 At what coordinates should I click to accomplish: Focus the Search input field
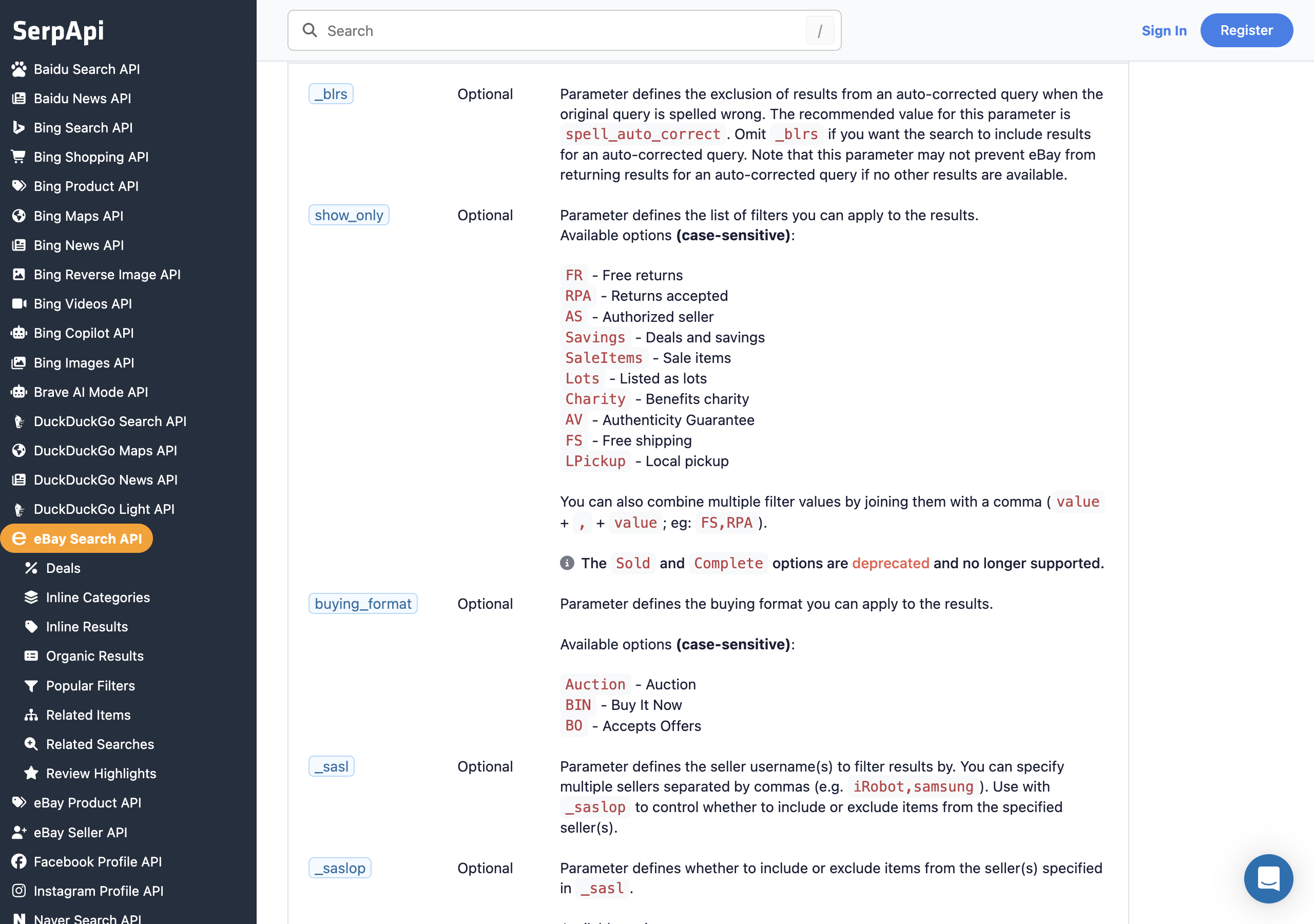coord(564,30)
